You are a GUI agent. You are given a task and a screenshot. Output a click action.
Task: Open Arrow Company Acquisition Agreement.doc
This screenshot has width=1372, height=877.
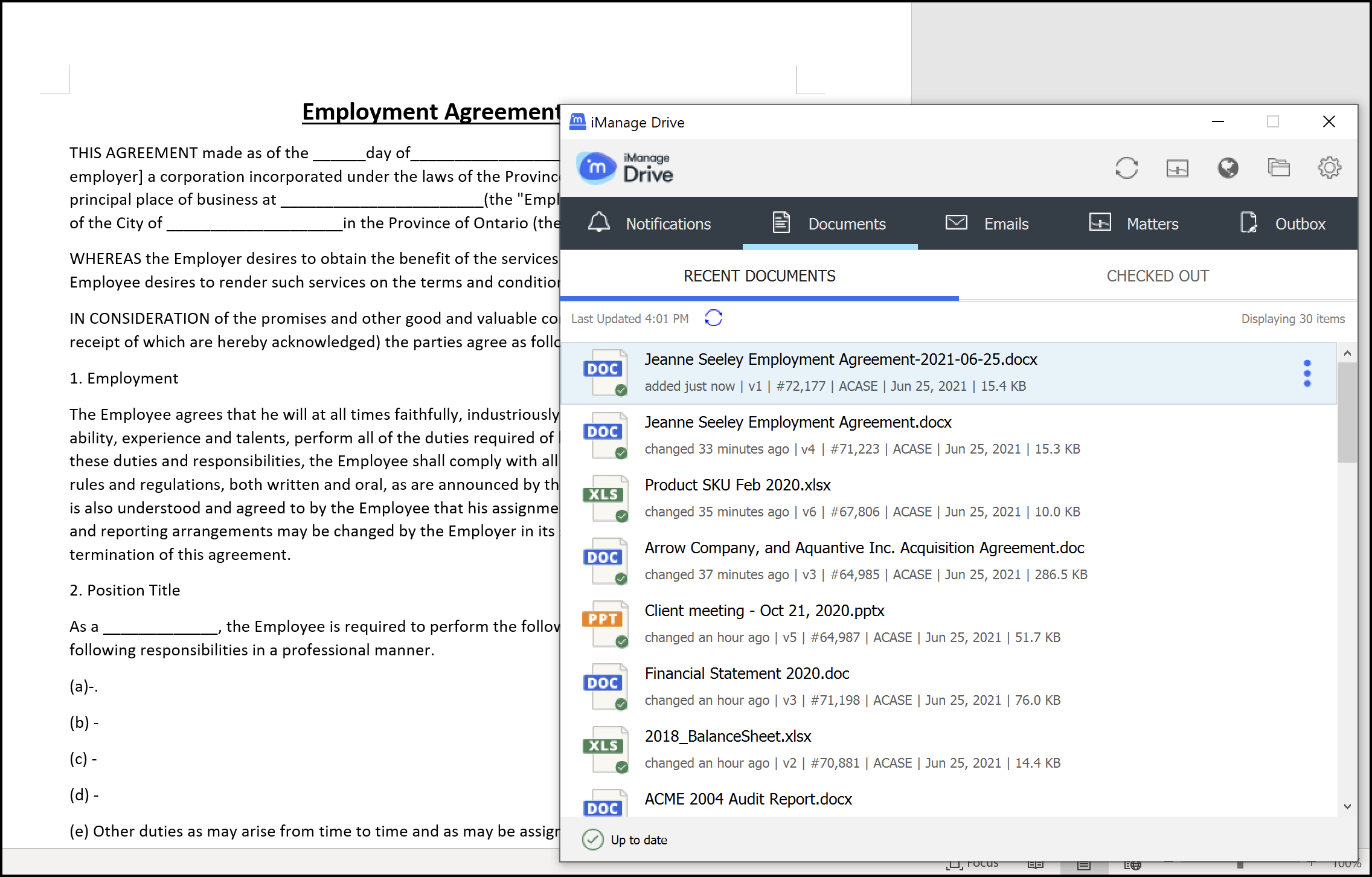click(864, 548)
